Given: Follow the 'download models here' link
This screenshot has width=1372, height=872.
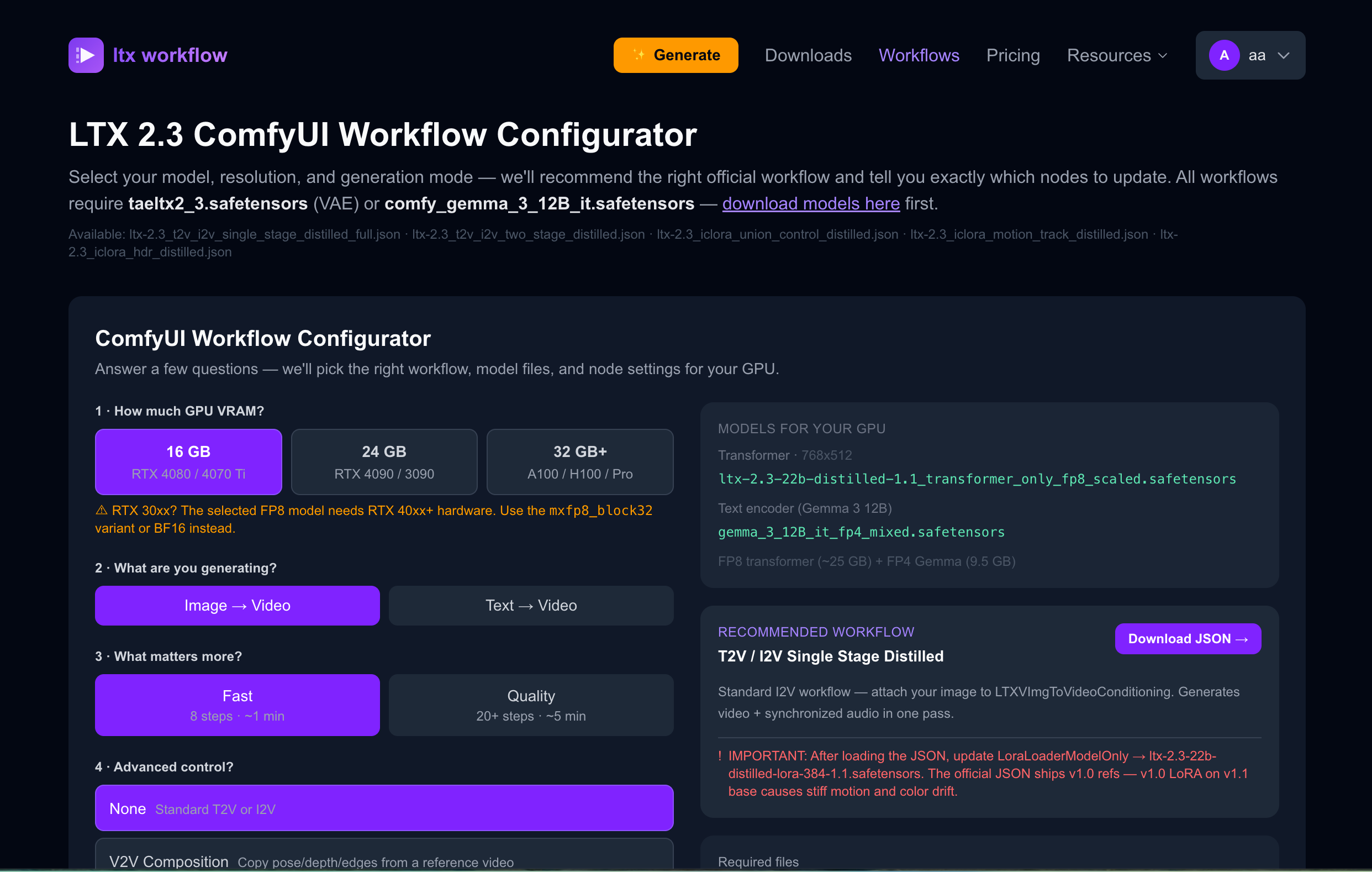Looking at the screenshot, I should 811,203.
